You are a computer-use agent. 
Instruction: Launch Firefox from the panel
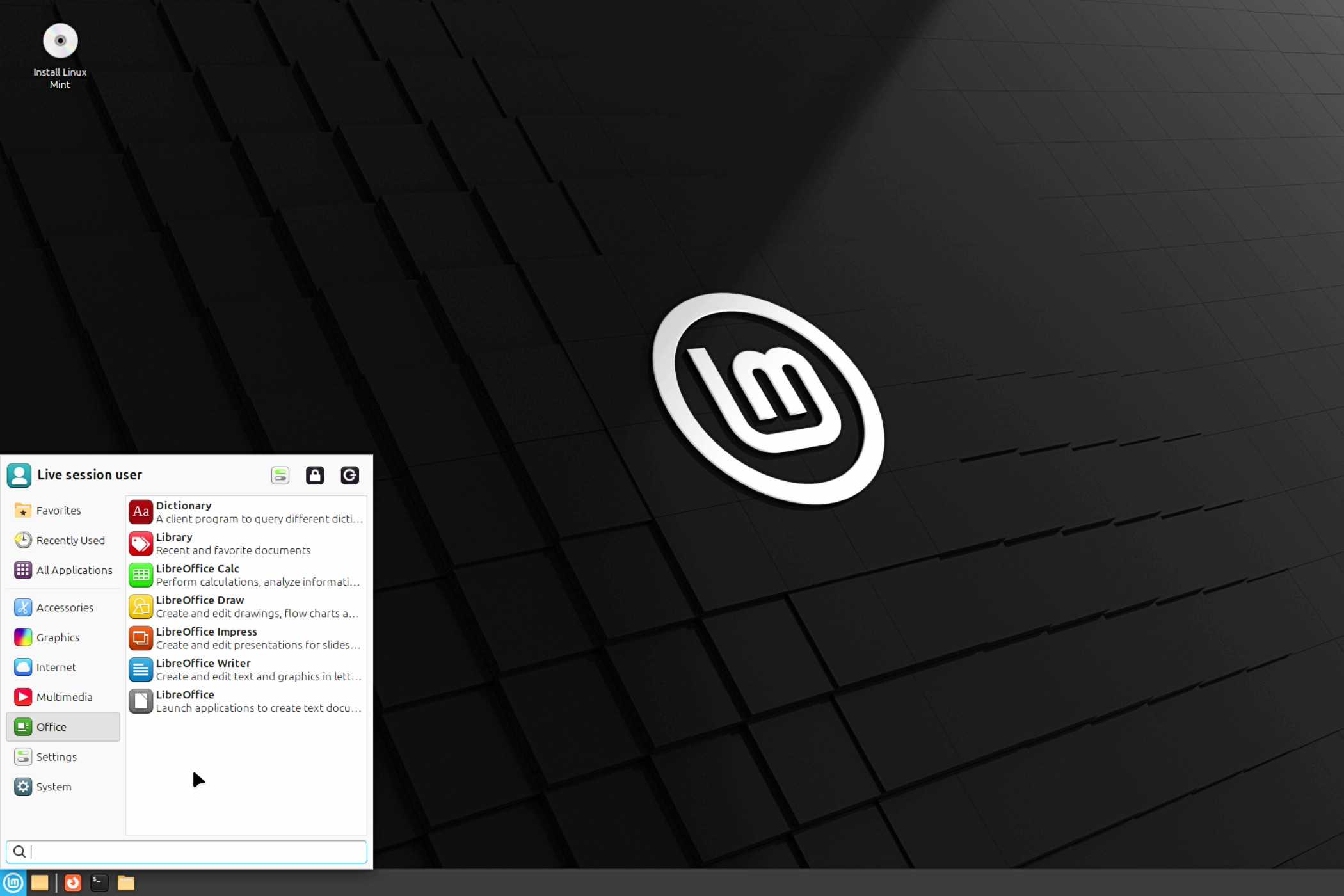point(73,883)
